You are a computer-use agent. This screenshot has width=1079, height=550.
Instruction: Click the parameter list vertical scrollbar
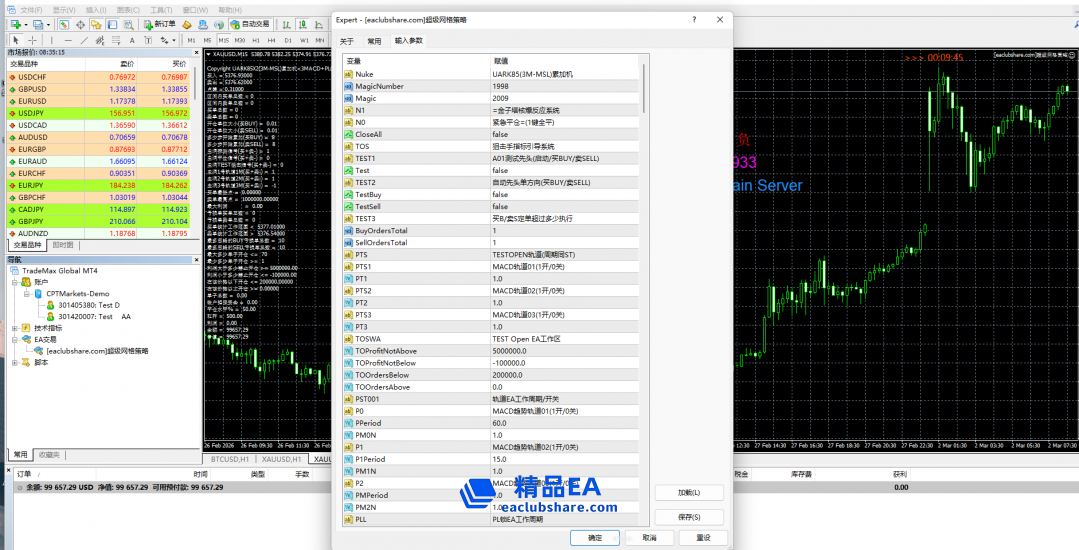643,88
